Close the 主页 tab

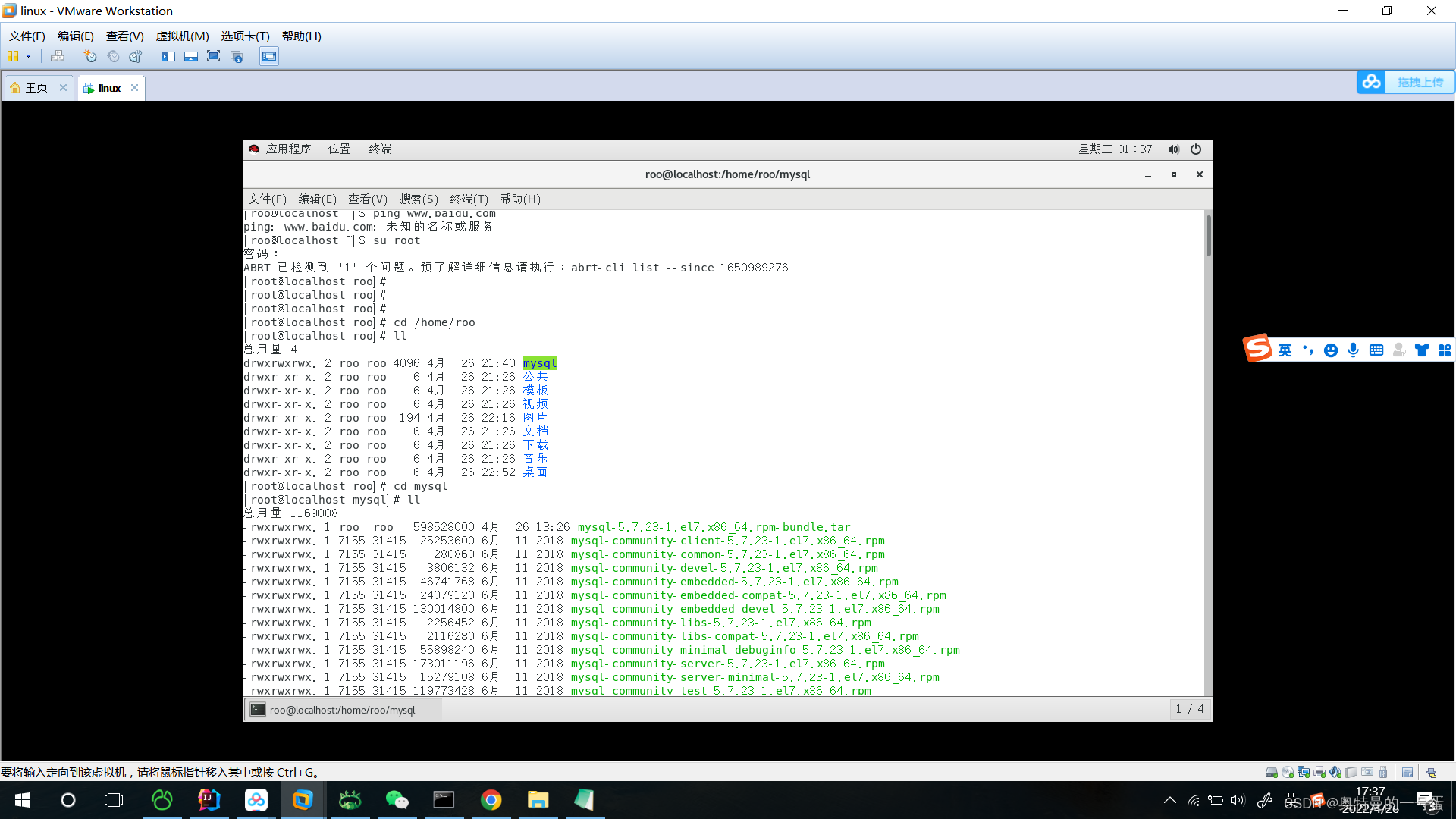(63, 88)
